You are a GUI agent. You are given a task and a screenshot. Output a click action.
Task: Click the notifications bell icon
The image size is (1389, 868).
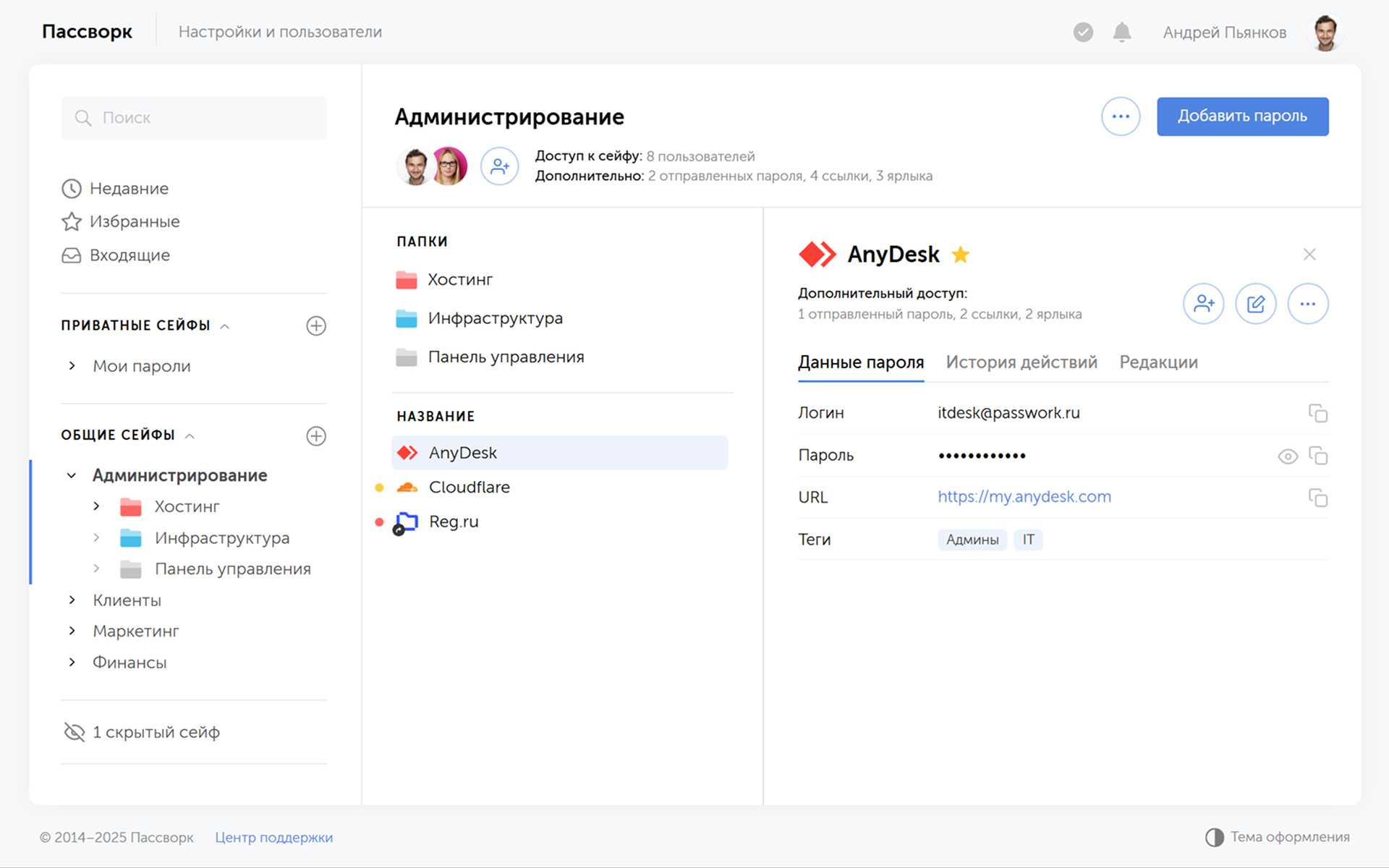(1121, 33)
